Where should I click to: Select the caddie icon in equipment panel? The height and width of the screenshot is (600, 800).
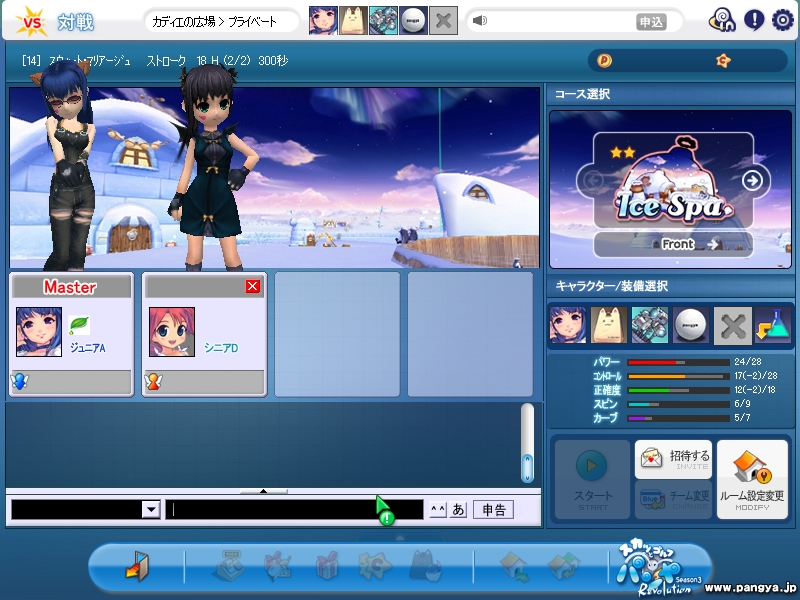(x=609, y=324)
